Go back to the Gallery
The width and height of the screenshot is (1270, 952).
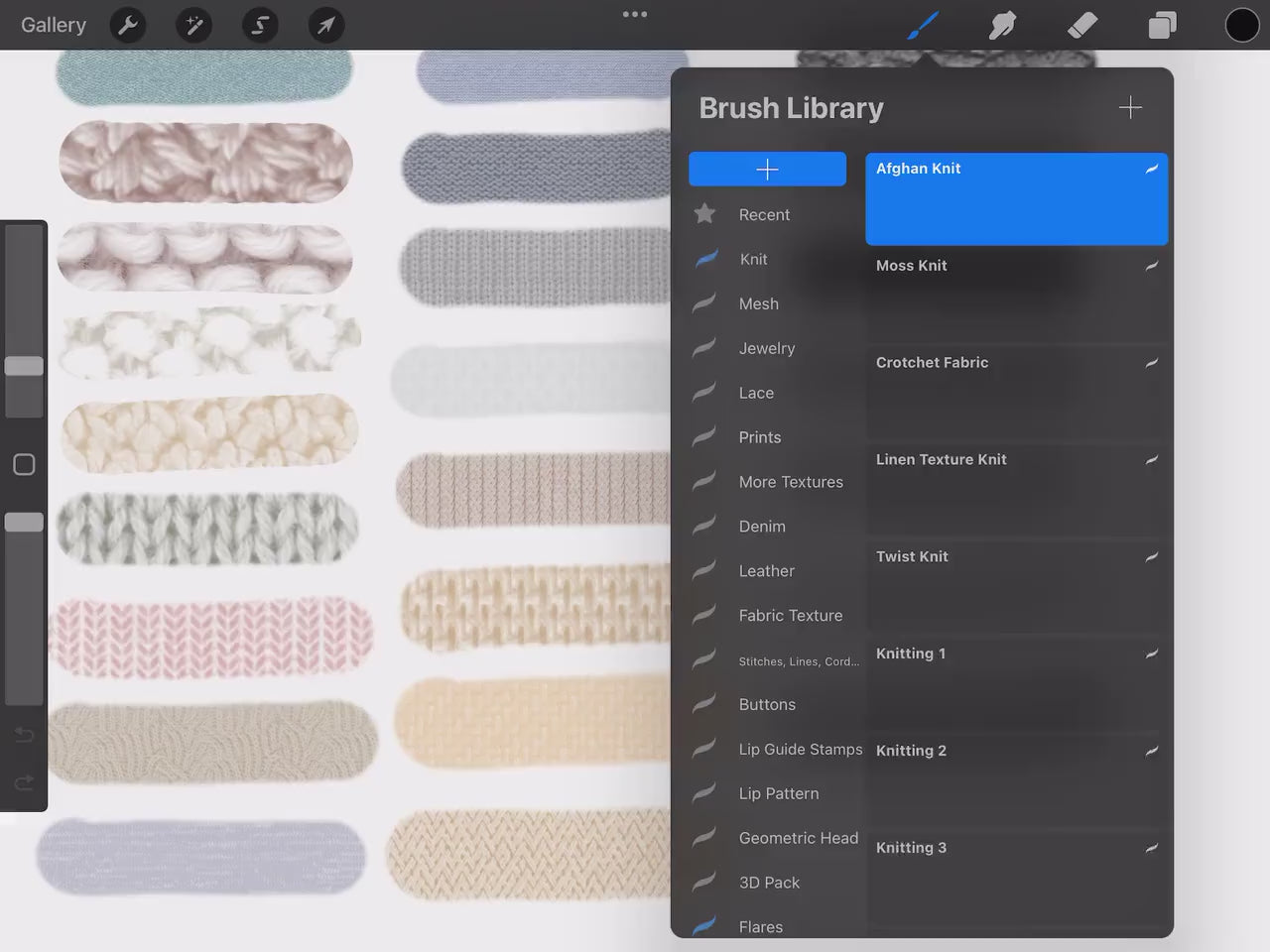(x=53, y=25)
